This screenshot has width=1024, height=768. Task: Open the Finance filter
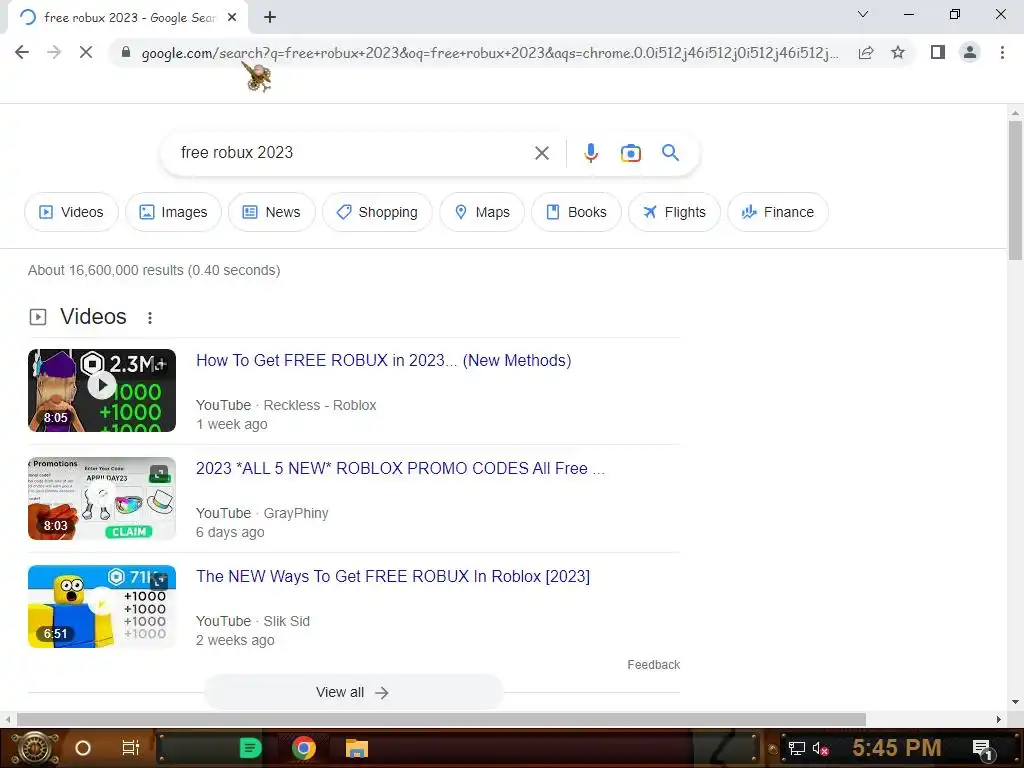click(778, 212)
